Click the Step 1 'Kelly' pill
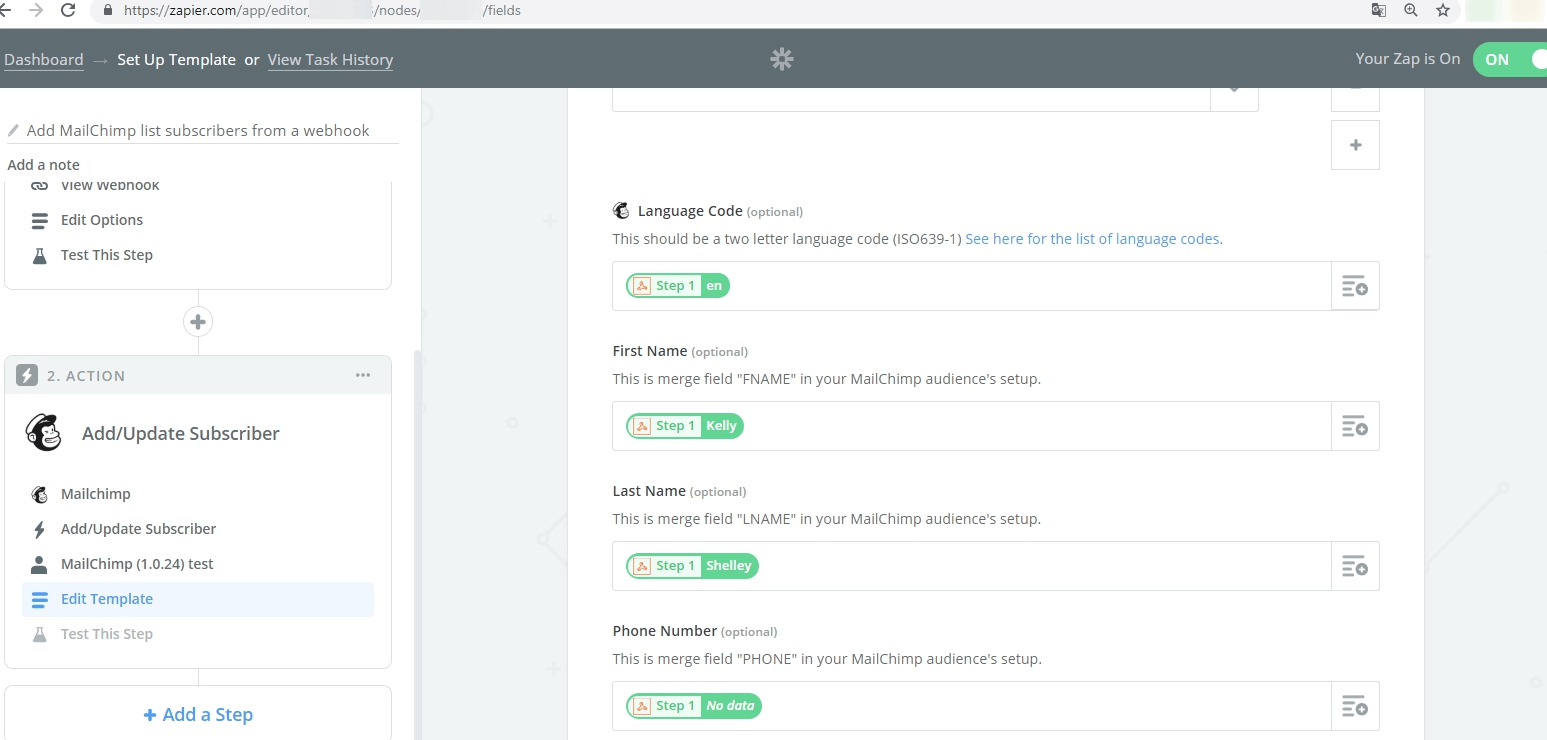 click(x=685, y=426)
